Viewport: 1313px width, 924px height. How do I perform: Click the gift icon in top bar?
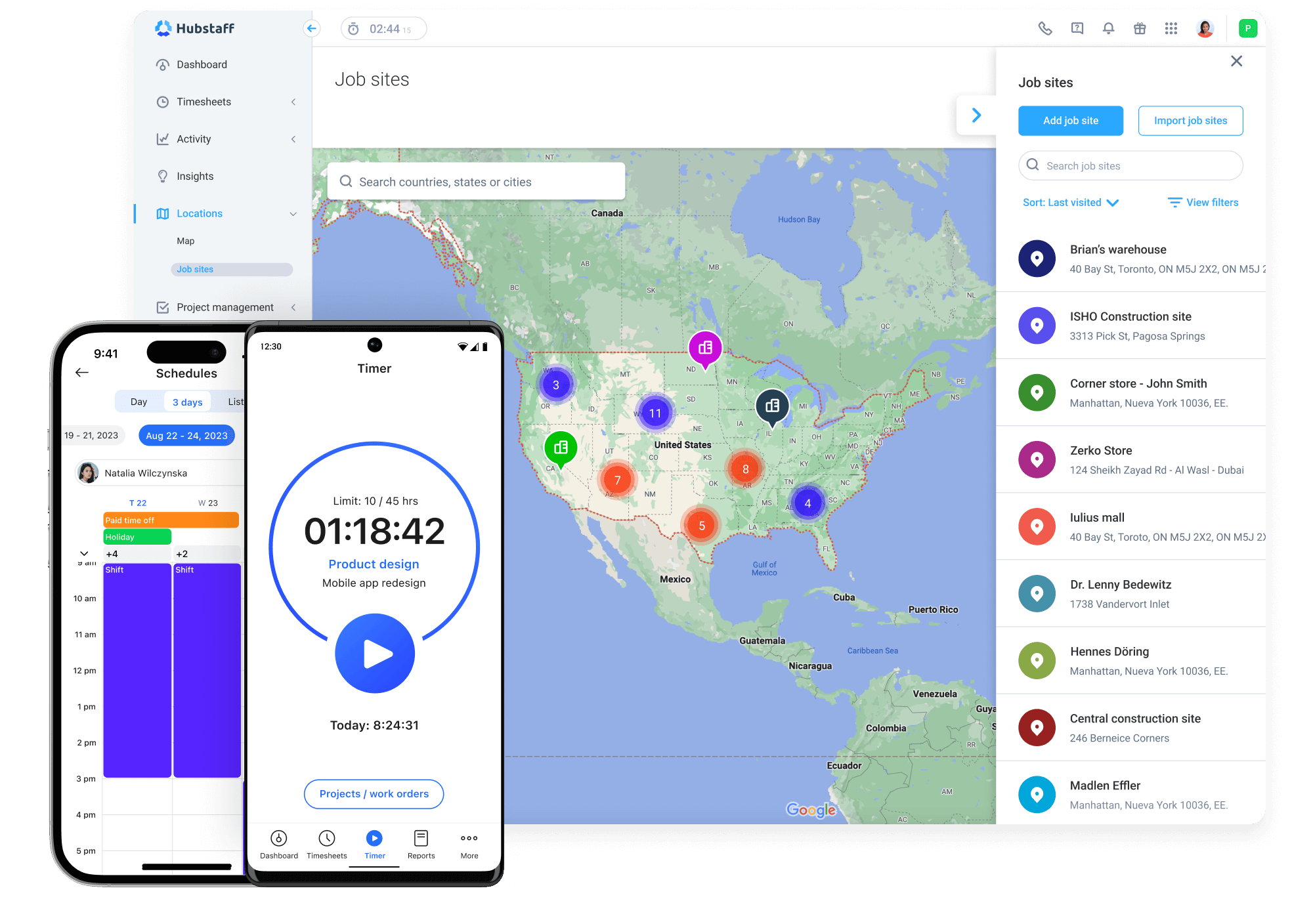(1140, 28)
